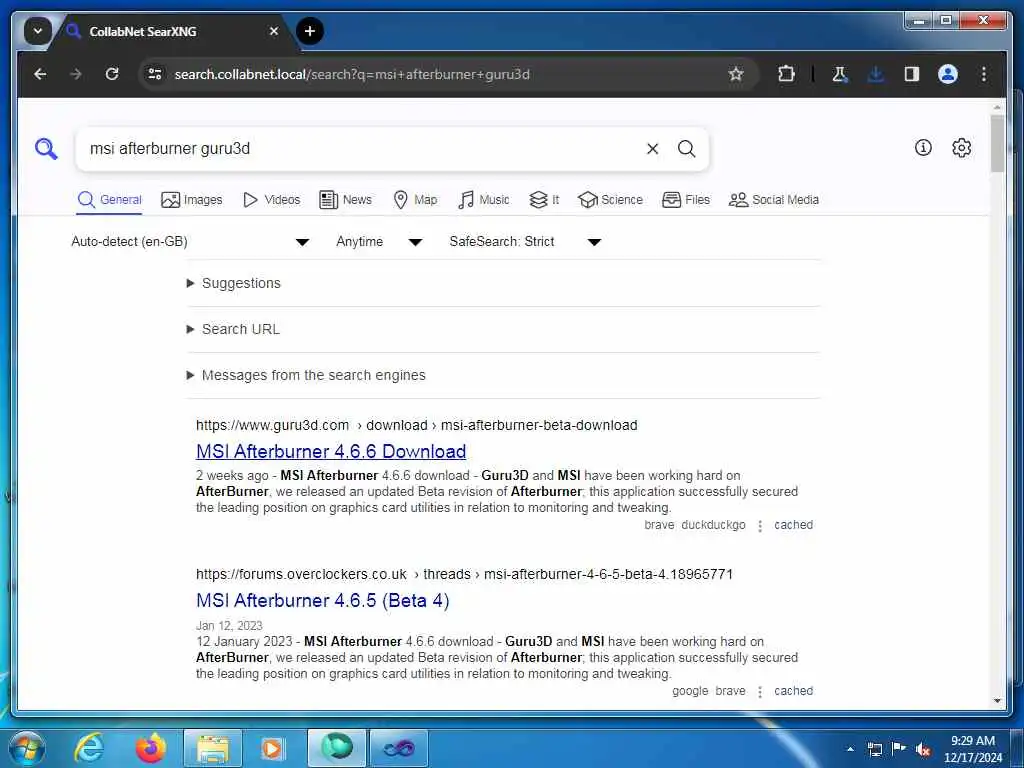The width and height of the screenshot is (1024, 768).
Task: Submit search with the magnifying glass button
Action: (x=686, y=149)
